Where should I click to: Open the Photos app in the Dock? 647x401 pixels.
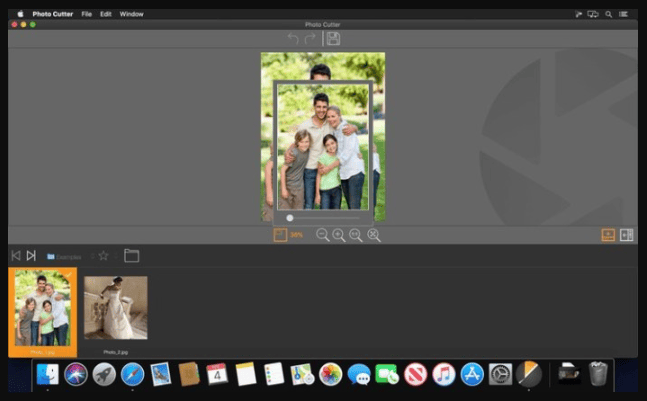pos(331,374)
